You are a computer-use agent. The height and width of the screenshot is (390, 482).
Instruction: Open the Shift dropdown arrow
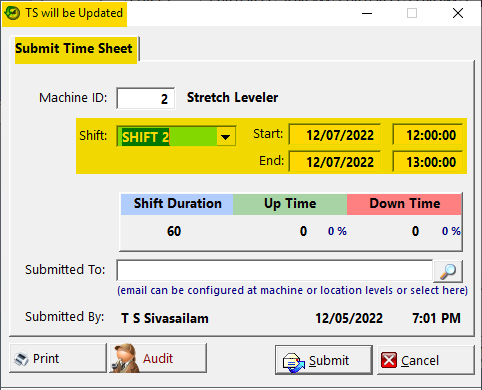click(x=226, y=136)
